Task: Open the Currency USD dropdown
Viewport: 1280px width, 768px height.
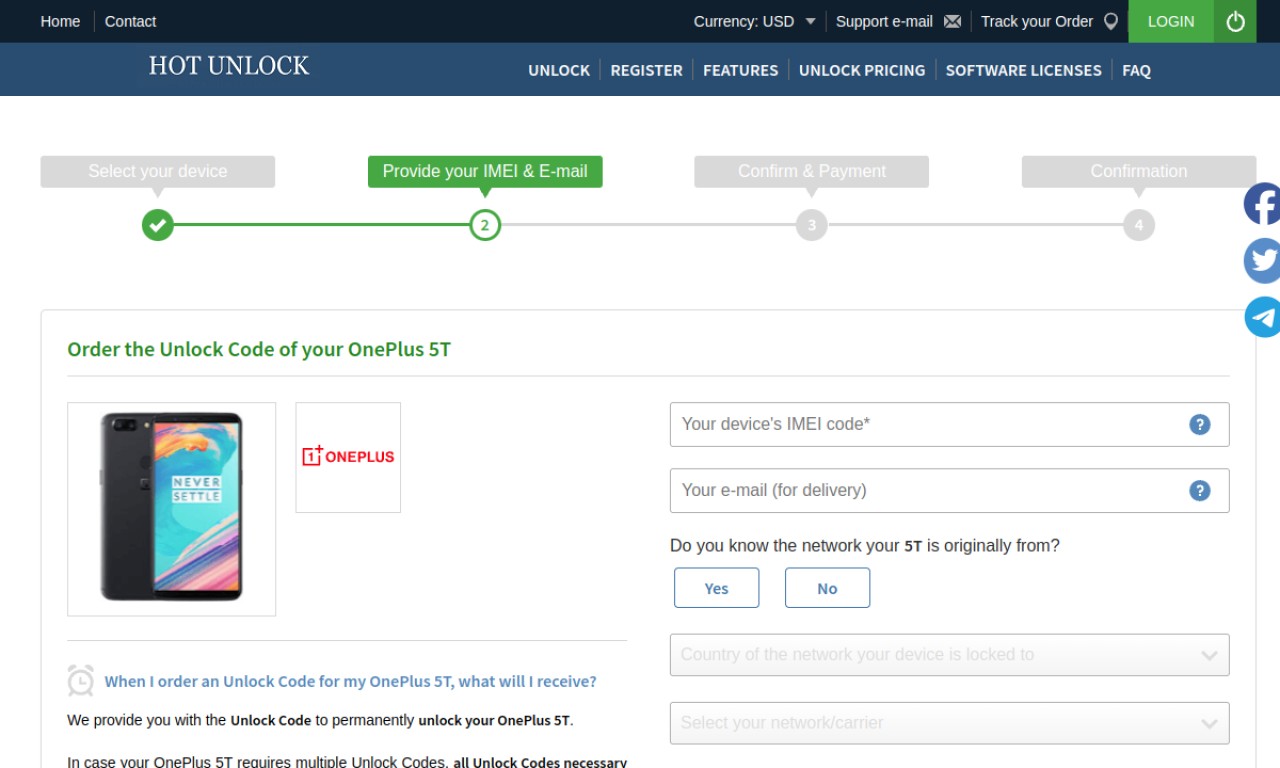Action: point(755,21)
